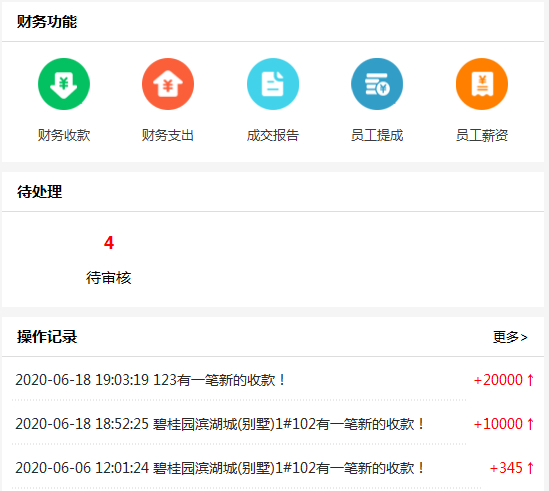Click the 财务支出 text label

click(x=168, y=135)
